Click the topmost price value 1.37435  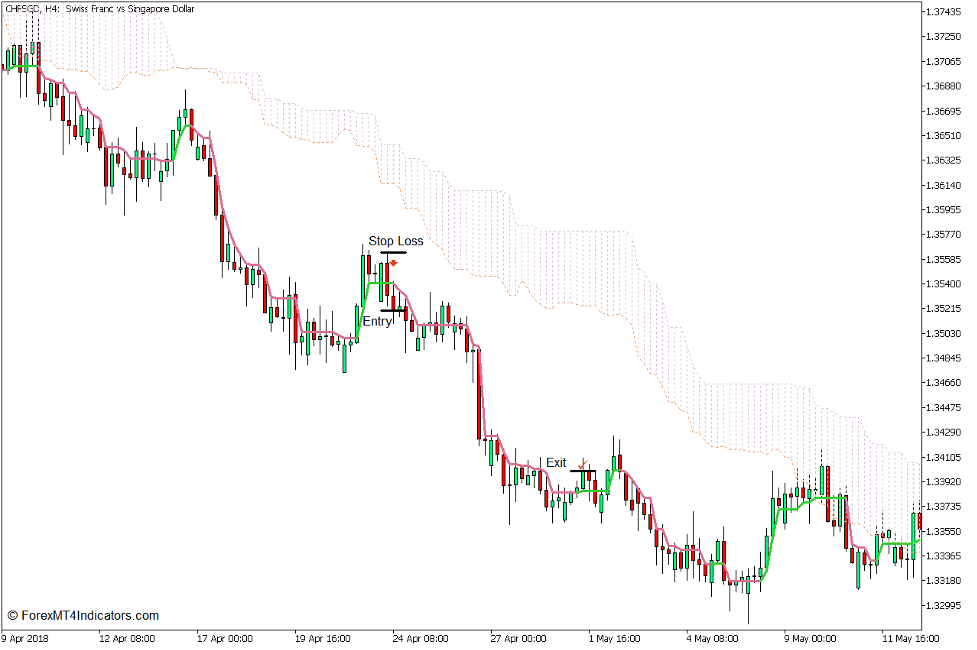coord(941,13)
